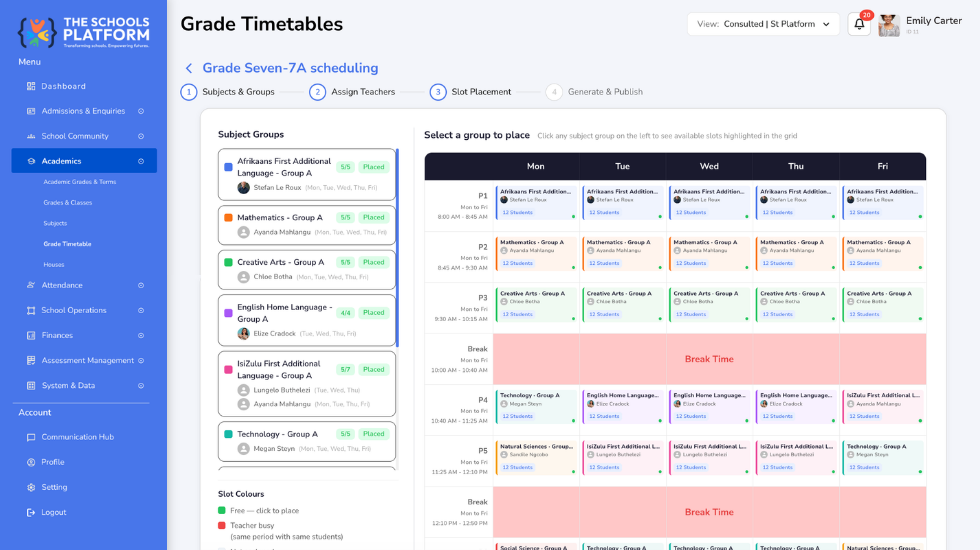This screenshot has height=550, width=980.
Task: Click the Setting gear icon in sidebar
Action: [31, 488]
